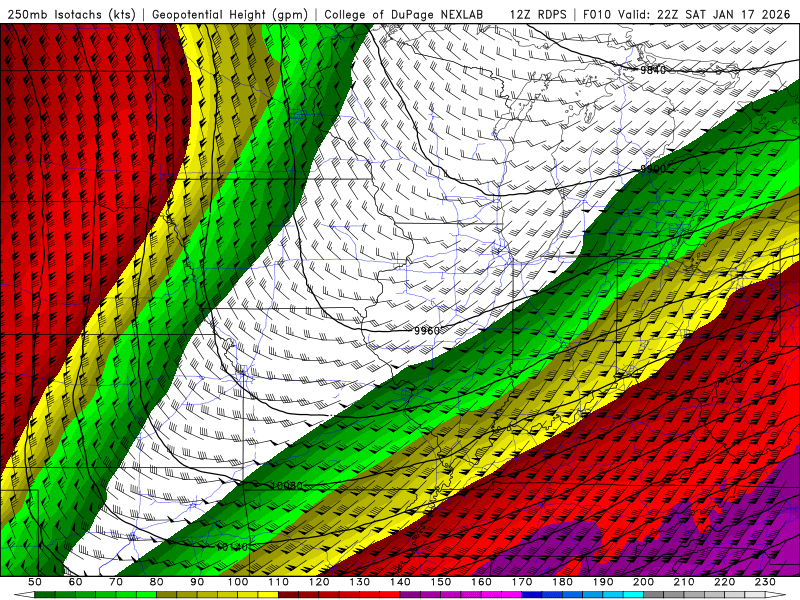
Task: Click the 9900 height contour label
Action: point(654,169)
